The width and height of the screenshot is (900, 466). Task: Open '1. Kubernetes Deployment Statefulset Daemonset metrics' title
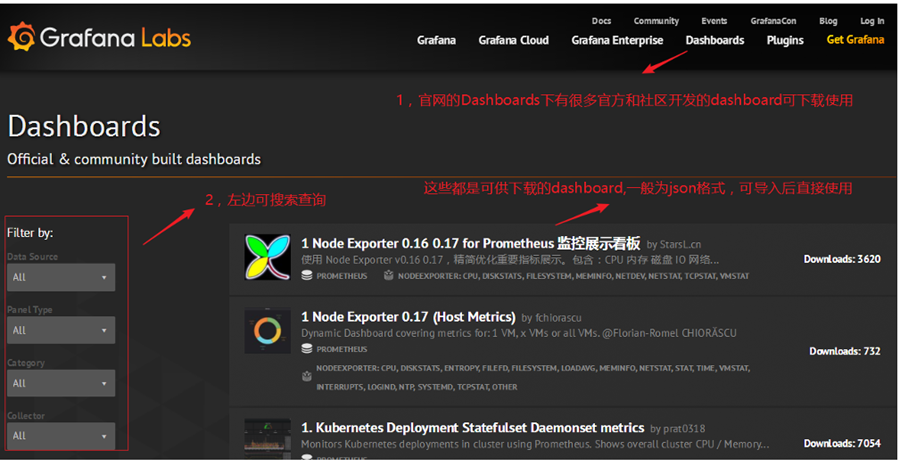[472, 428]
